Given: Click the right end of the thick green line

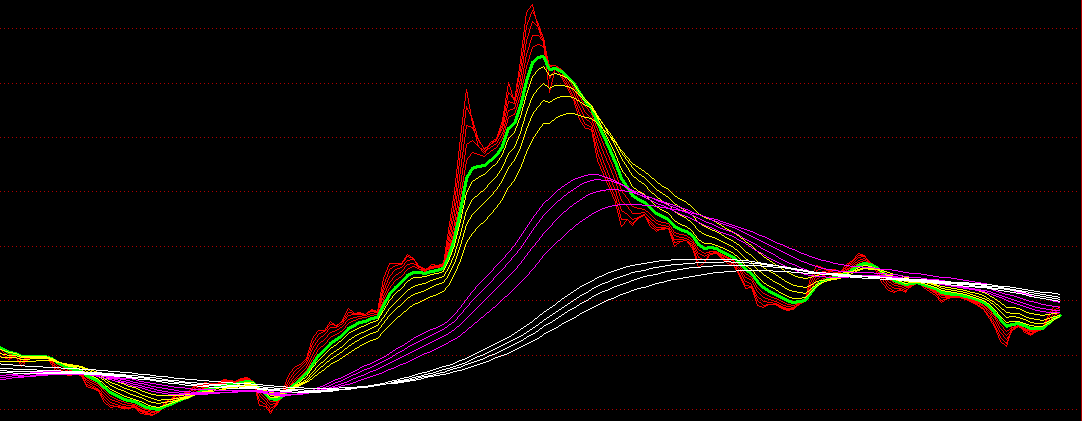Looking at the screenshot, I should [x=1058, y=317].
